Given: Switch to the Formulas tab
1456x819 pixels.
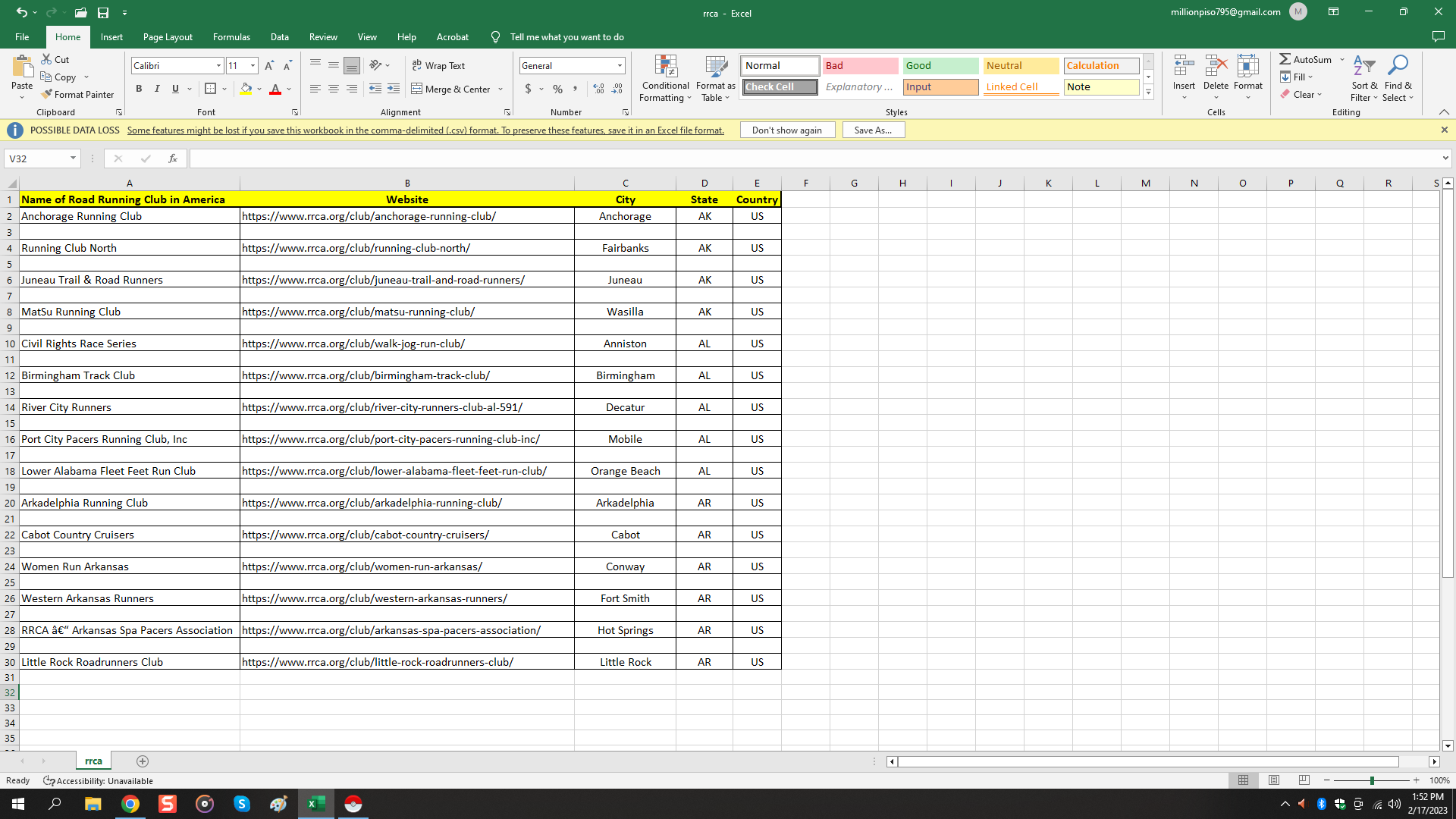Looking at the screenshot, I should coord(231,36).
